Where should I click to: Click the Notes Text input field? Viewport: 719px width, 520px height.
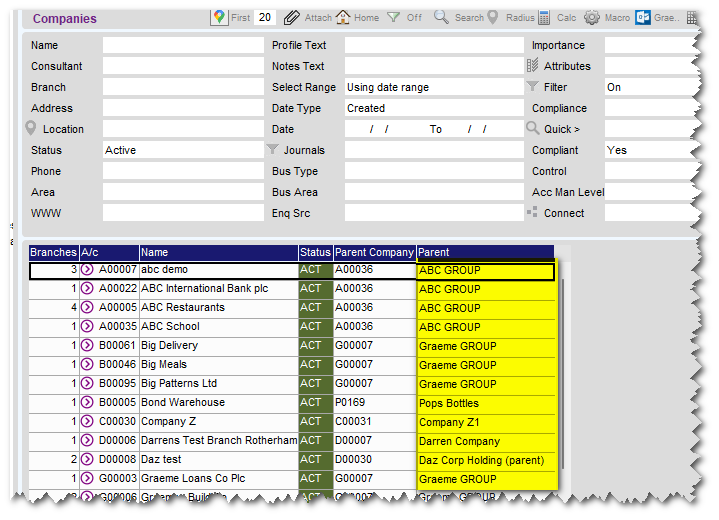[x=434, y=66]
